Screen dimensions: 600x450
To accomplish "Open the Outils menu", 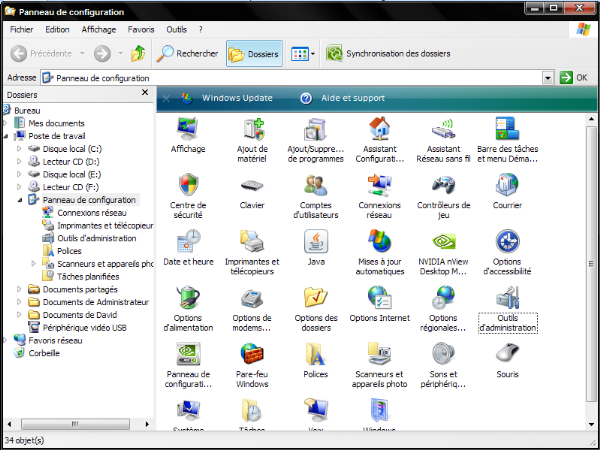I will pos(176,29).
